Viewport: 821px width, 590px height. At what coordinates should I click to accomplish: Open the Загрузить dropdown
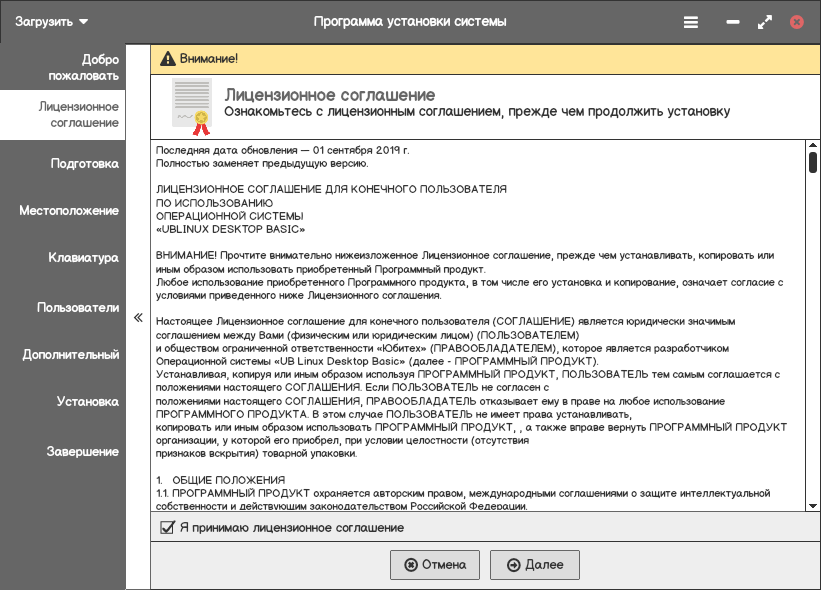pos(51,21)
